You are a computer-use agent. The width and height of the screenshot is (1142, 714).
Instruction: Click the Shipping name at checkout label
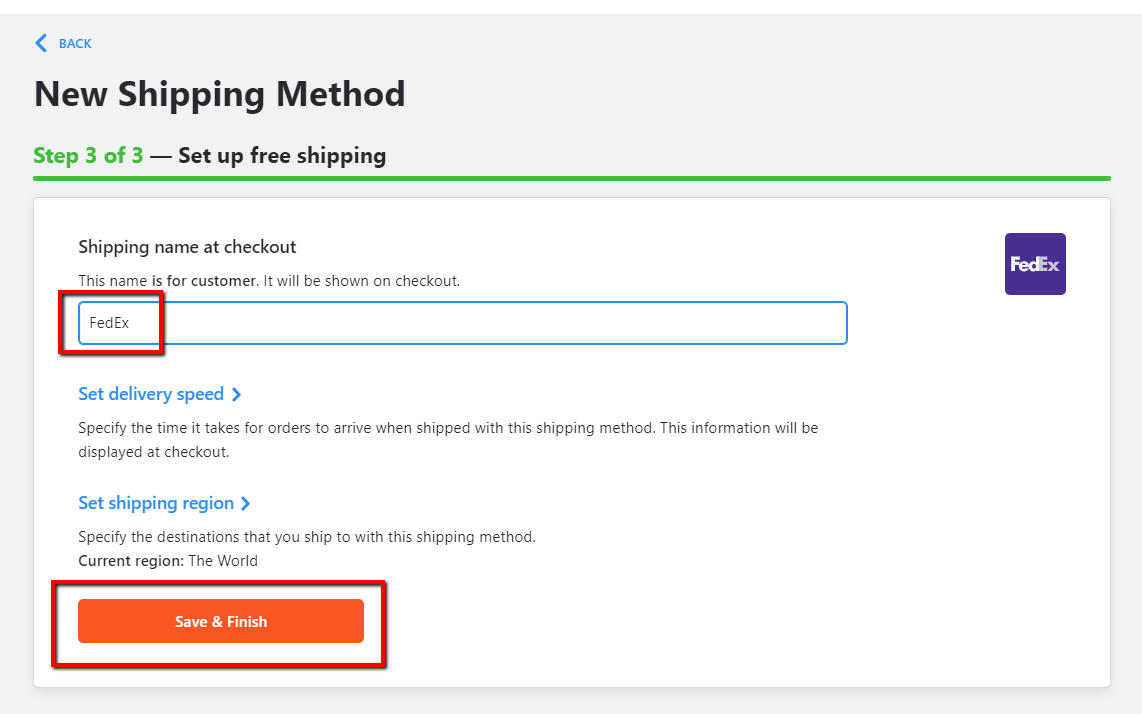coord(187,247)
